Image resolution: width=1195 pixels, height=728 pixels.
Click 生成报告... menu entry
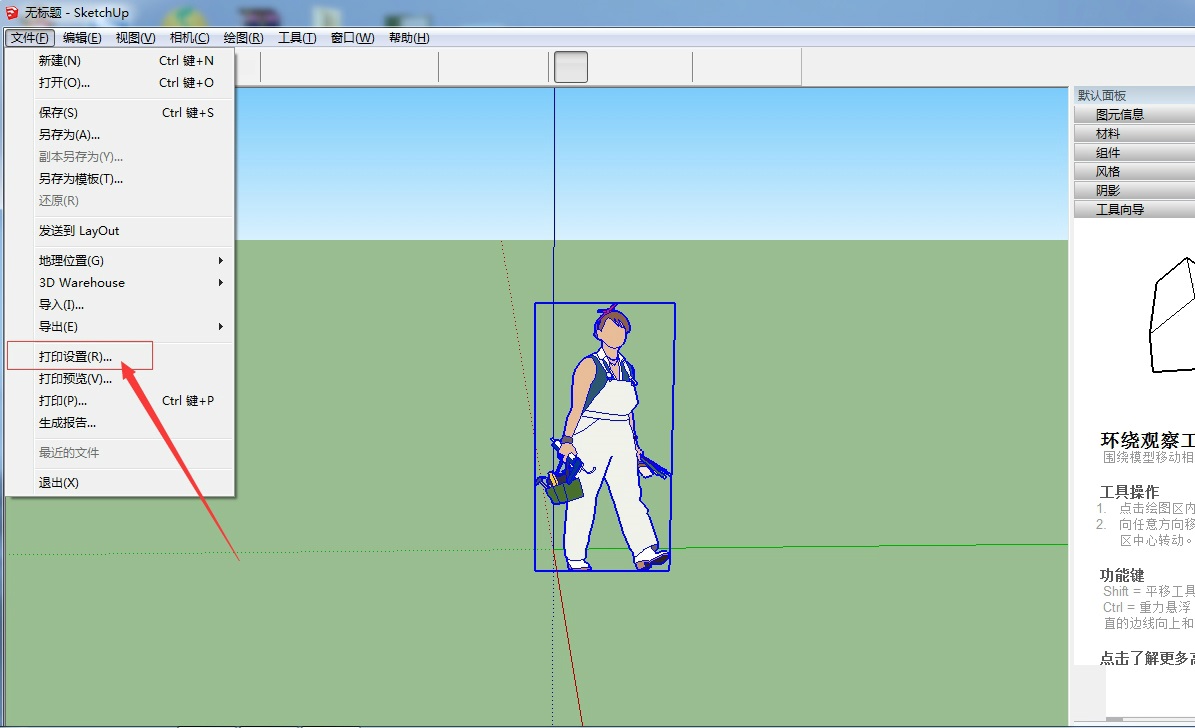pos(68,423)
